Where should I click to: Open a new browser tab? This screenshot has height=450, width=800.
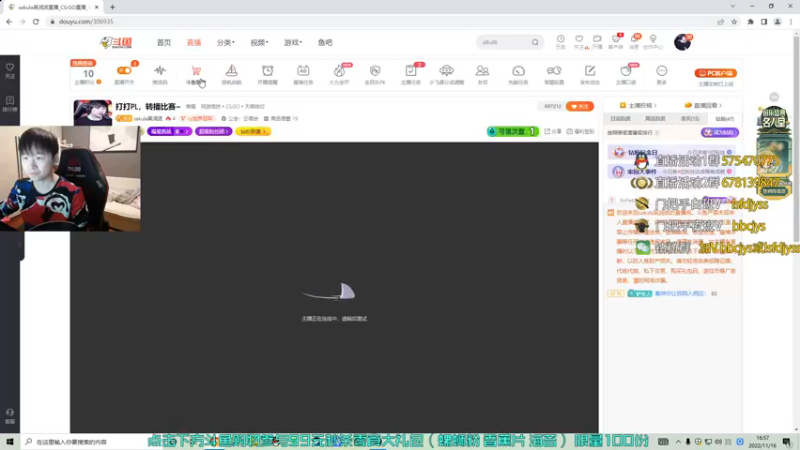[112, 7]
